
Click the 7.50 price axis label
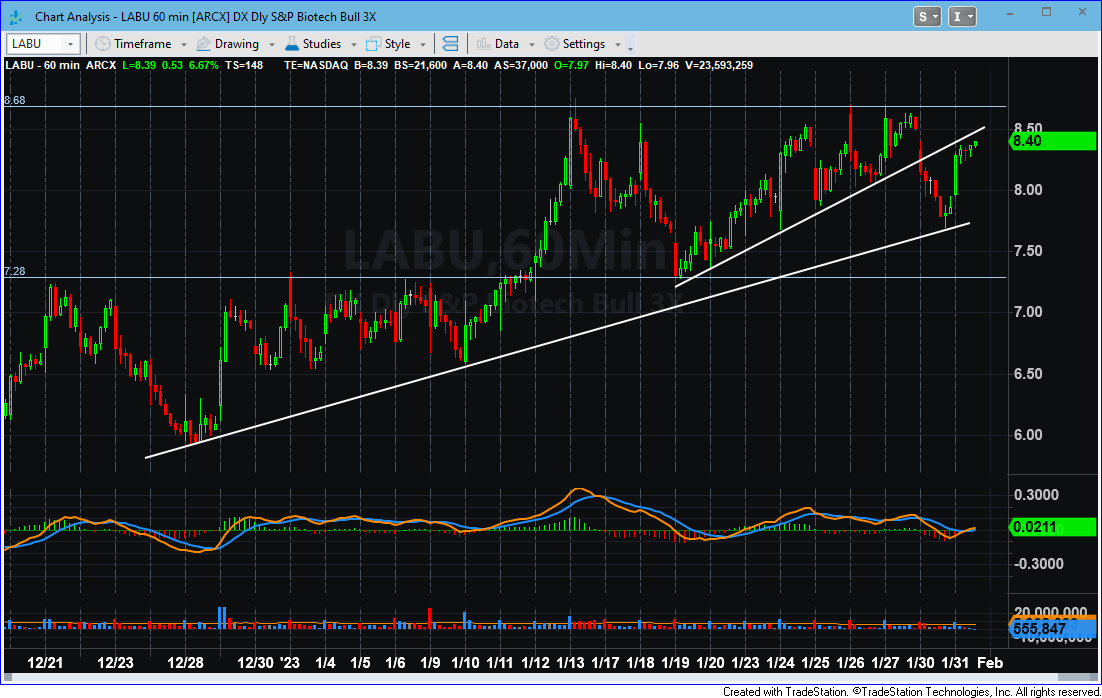pyautogui.click(x=1028, y=251)
